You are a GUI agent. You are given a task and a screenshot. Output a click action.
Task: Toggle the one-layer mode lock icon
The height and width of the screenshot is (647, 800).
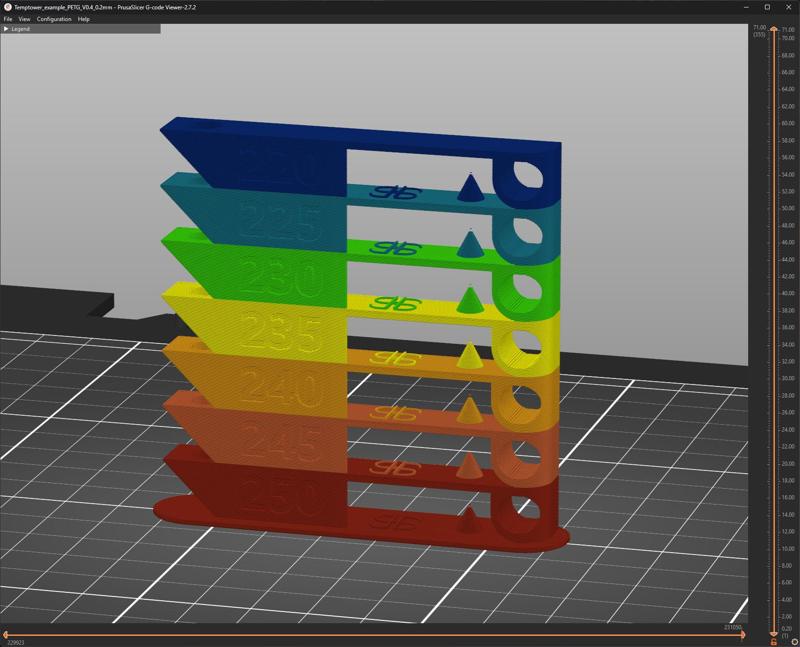(773, 642)
